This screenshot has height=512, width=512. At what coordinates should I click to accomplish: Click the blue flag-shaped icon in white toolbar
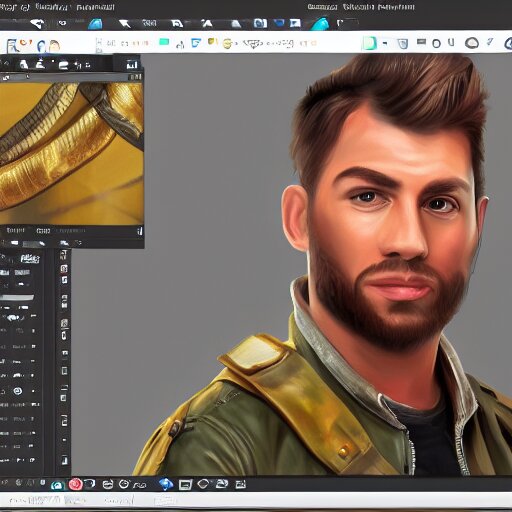point(196,43)
